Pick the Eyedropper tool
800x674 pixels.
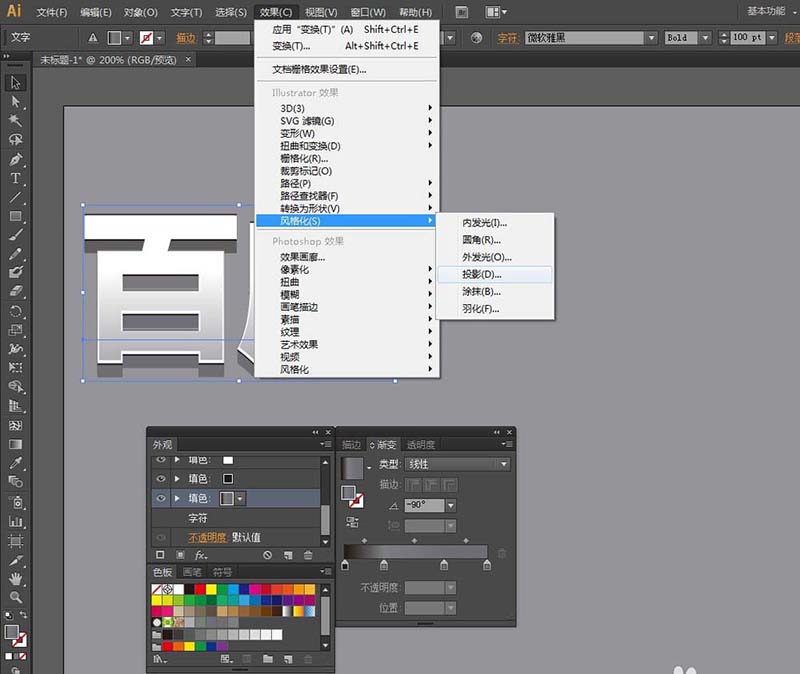(15, 463)
